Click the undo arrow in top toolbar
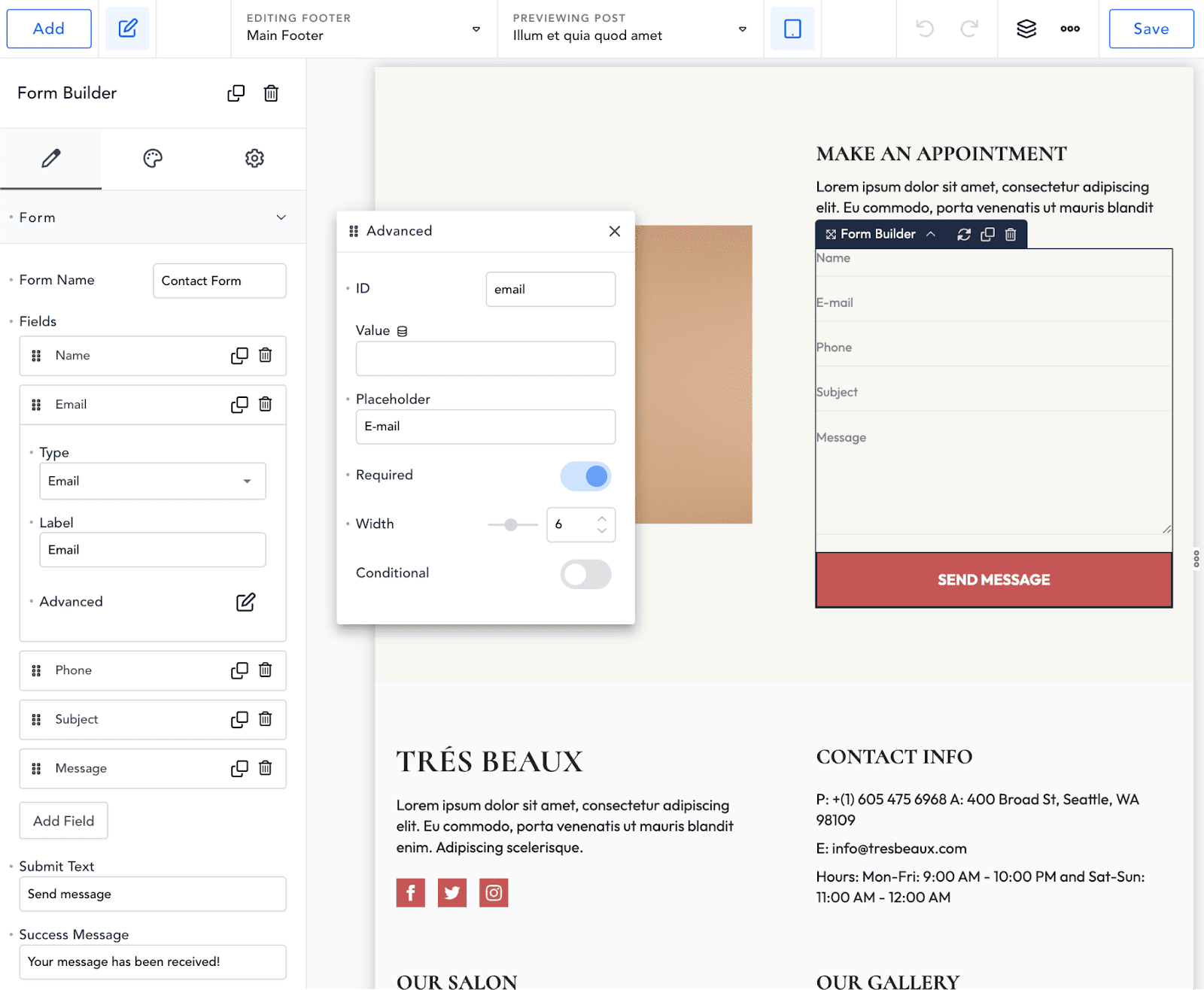1204x990 pixels. click(925, 29)
